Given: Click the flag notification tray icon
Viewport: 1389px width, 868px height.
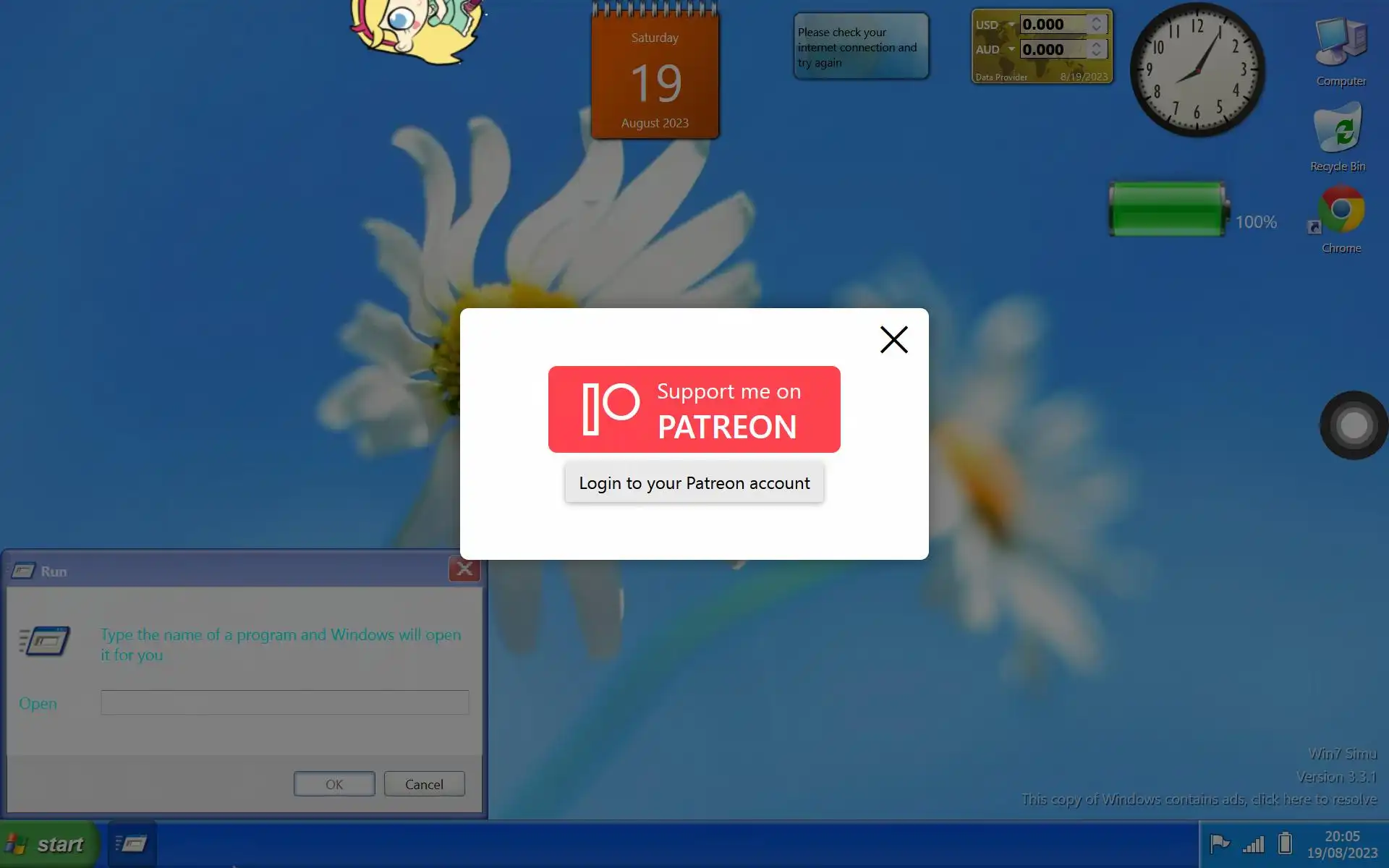Looking at the screenshot, I should coord(1220,843).
